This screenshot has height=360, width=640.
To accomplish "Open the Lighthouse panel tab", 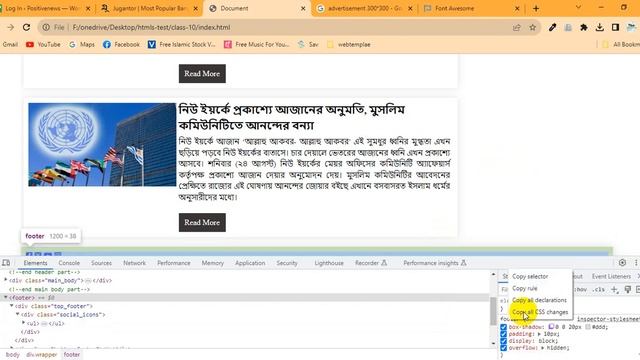I will coord(329,263).
